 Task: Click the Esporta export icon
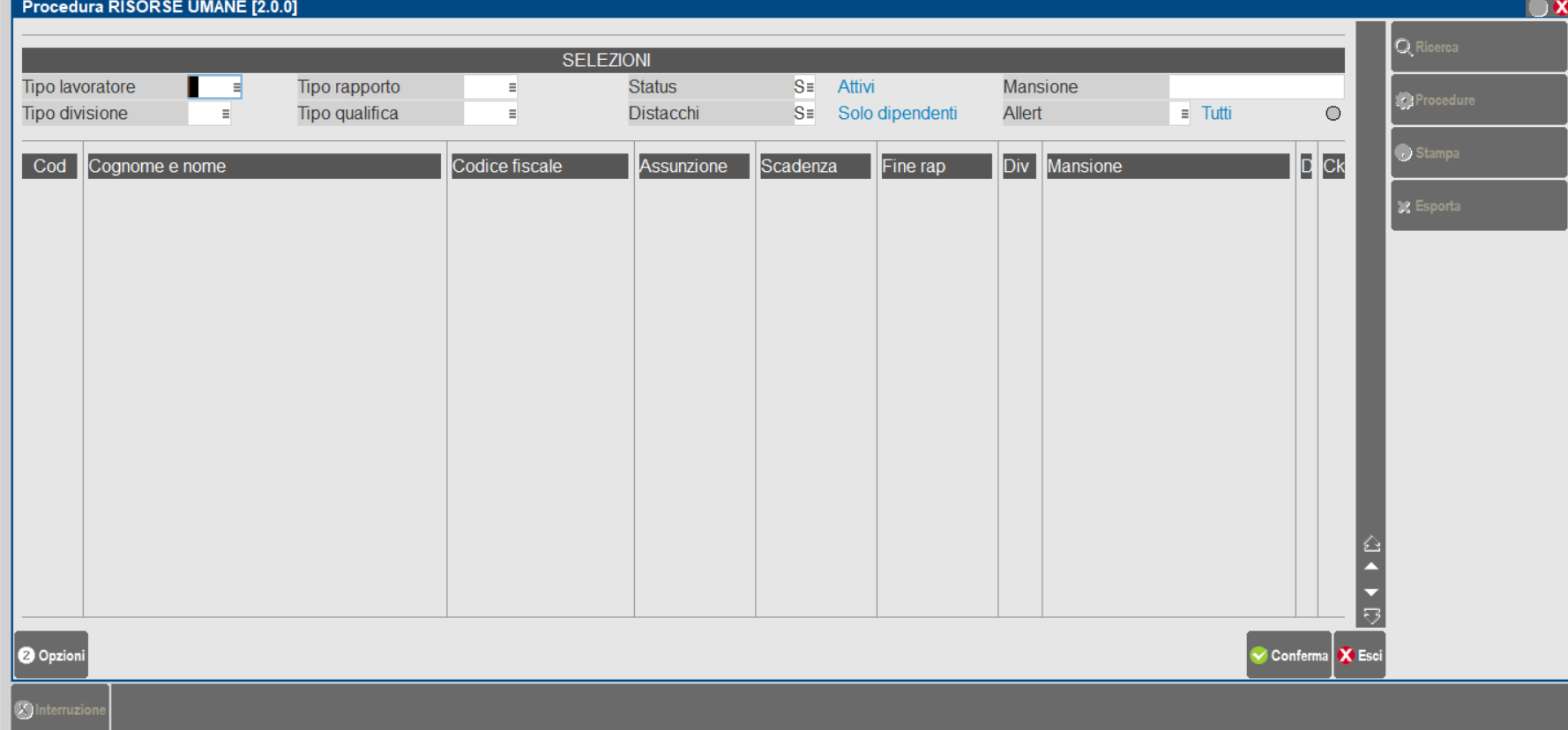coord(1404,206)
